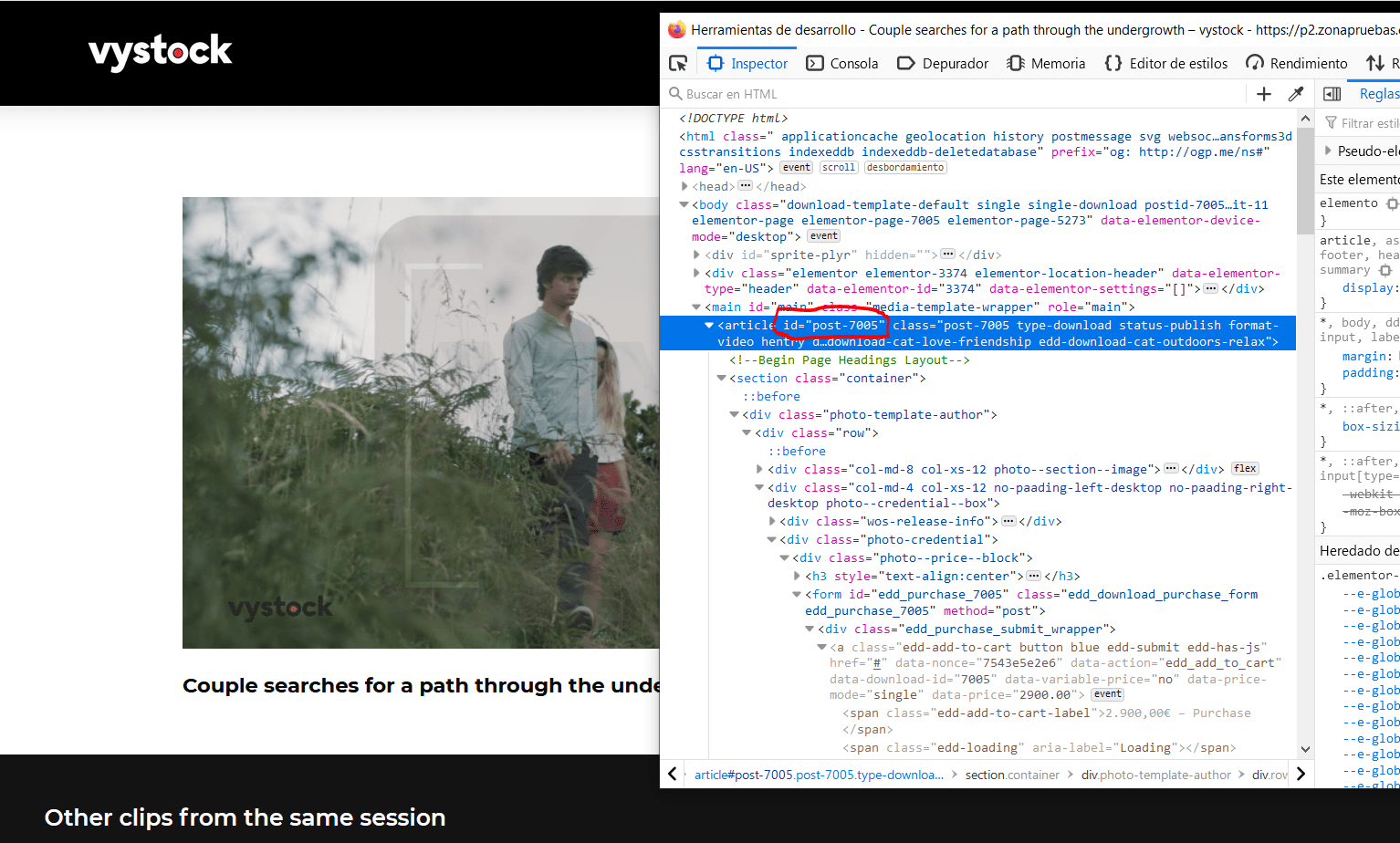Open the Rendimiento tab
Image resolution: width=1400 pixels, height=843 pixels.
pyautogui.click(x=1297, y=63)
